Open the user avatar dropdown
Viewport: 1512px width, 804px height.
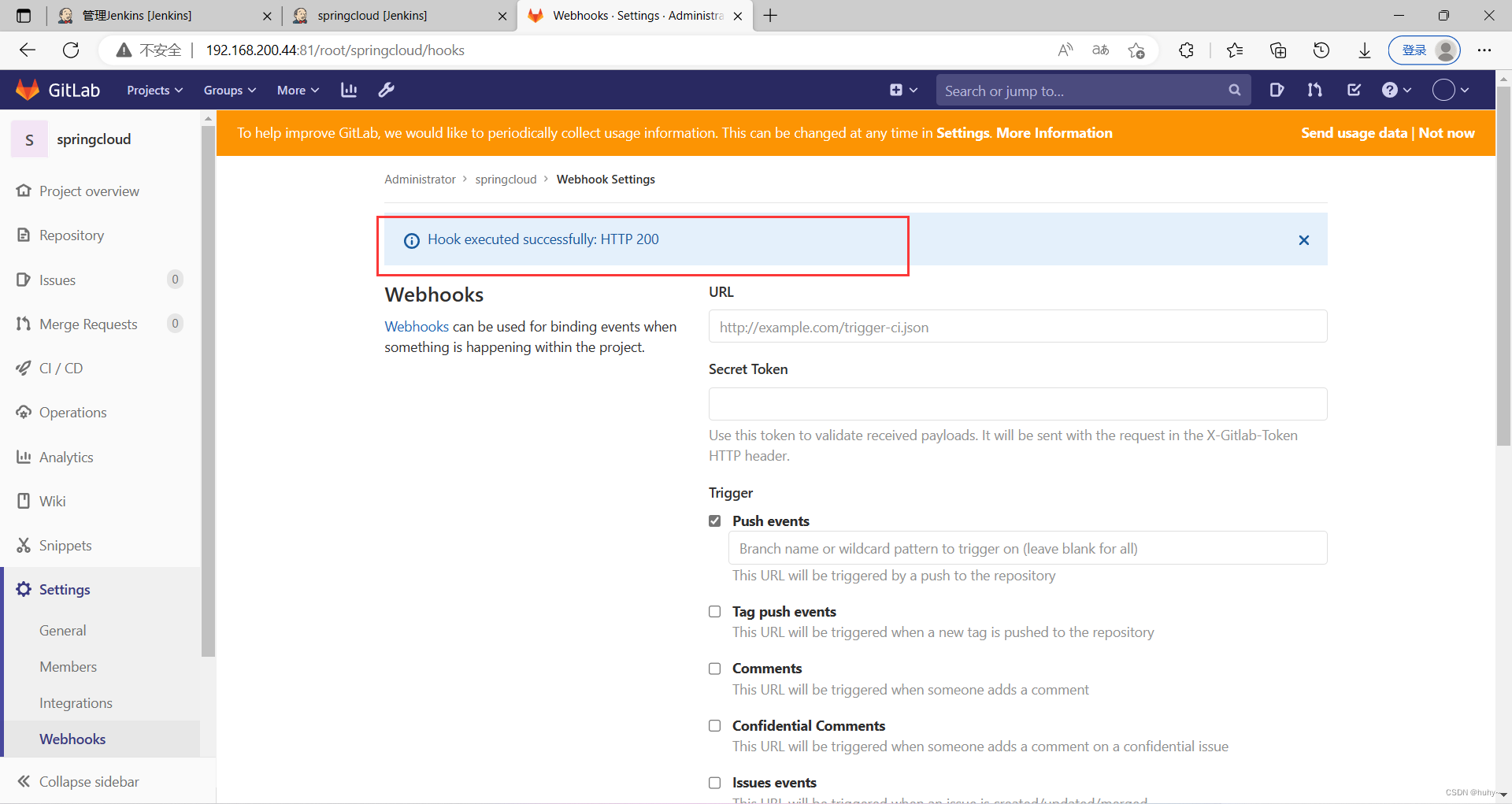[1451, 90]
